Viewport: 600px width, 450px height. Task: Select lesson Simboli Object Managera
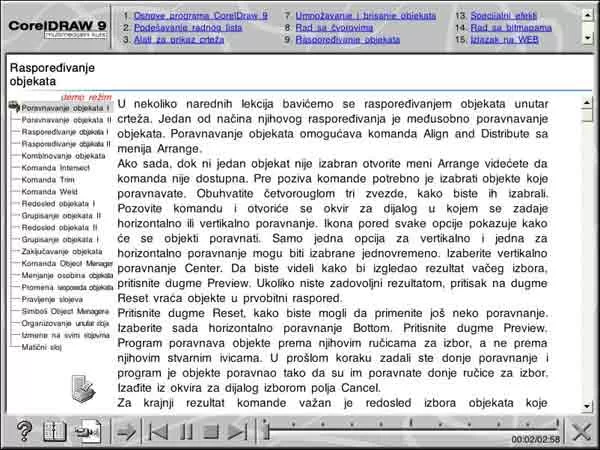(x=65, y=311)
